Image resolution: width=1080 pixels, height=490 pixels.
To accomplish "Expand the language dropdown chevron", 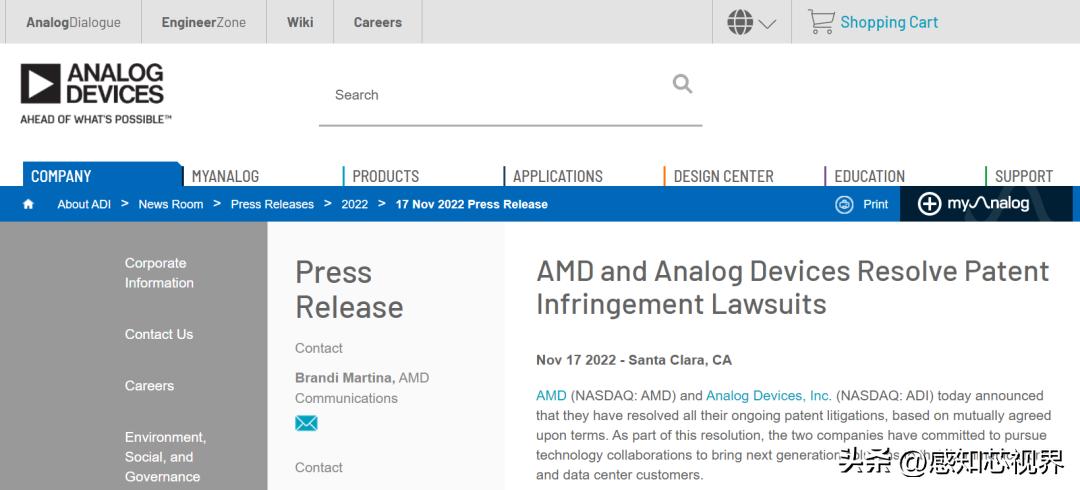I will pyautogui.click(x=768, y=24).
